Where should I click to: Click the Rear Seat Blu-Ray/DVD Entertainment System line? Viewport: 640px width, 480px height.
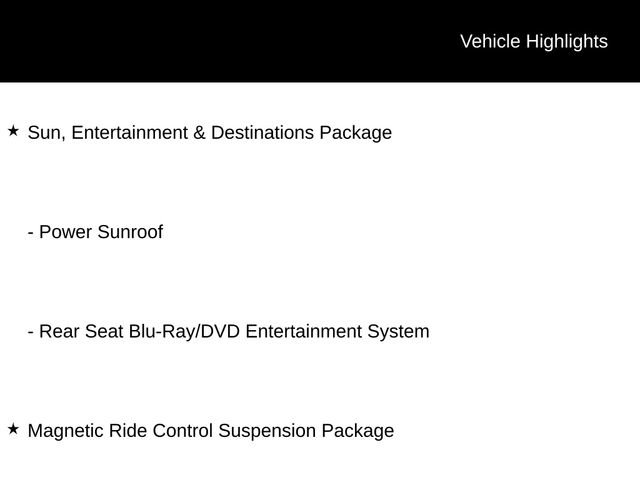click(228, 331)
